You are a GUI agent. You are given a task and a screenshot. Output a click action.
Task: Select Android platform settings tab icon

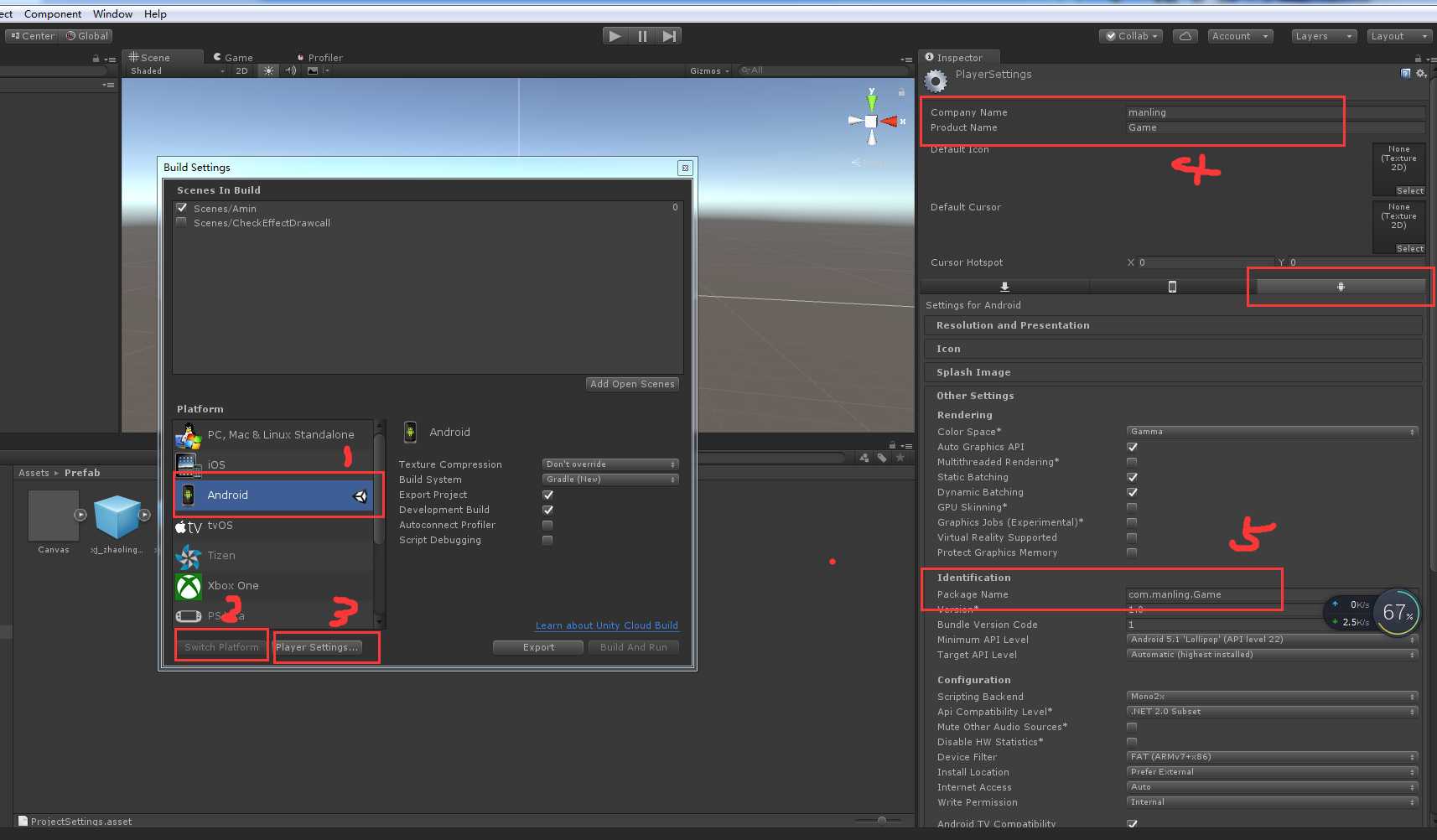(x=1341, y=287)
